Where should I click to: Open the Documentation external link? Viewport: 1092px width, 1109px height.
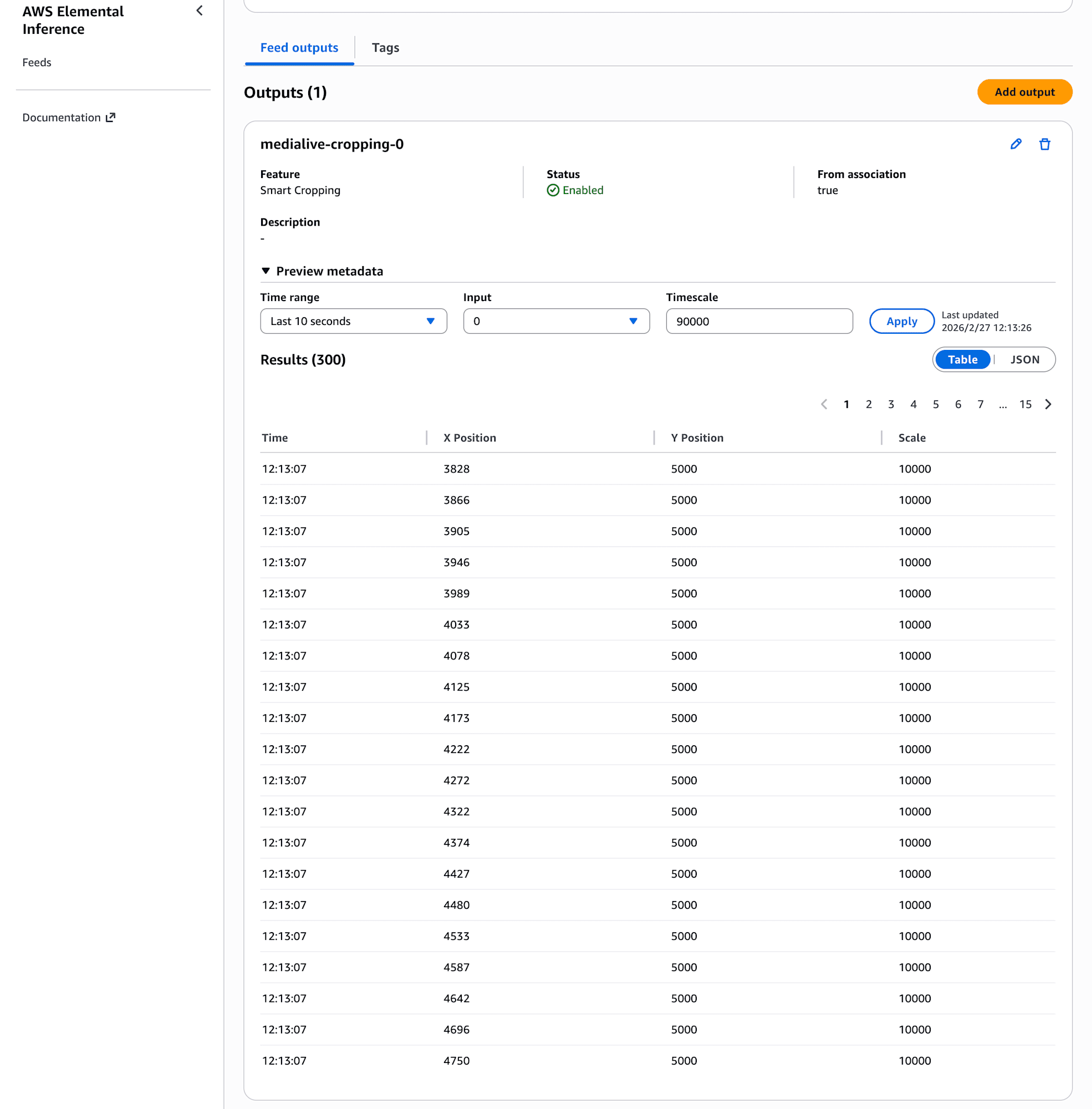[69, 118]
